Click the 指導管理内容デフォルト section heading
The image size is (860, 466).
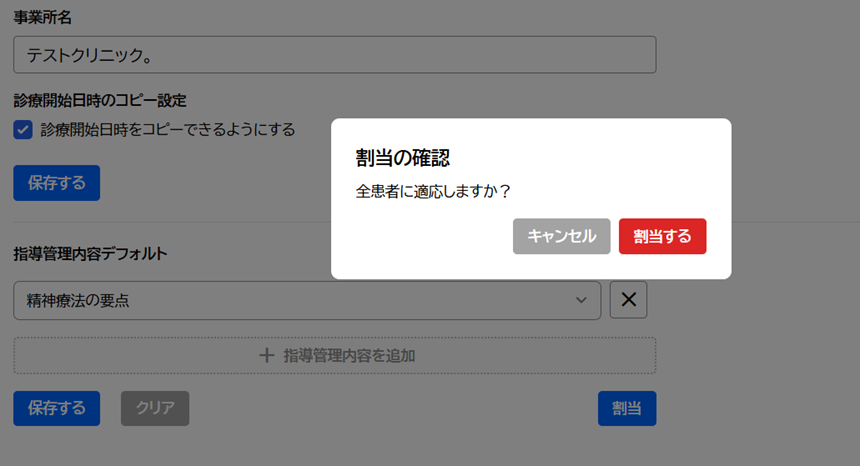90,254
